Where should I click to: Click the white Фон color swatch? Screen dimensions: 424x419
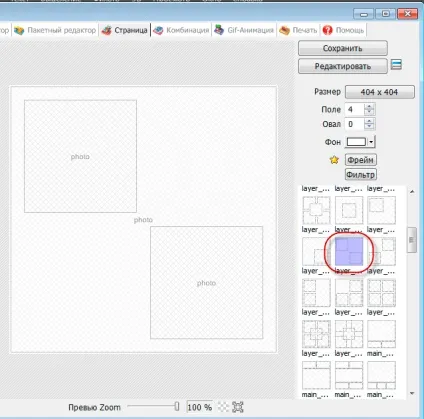click(x=356, y=142)
